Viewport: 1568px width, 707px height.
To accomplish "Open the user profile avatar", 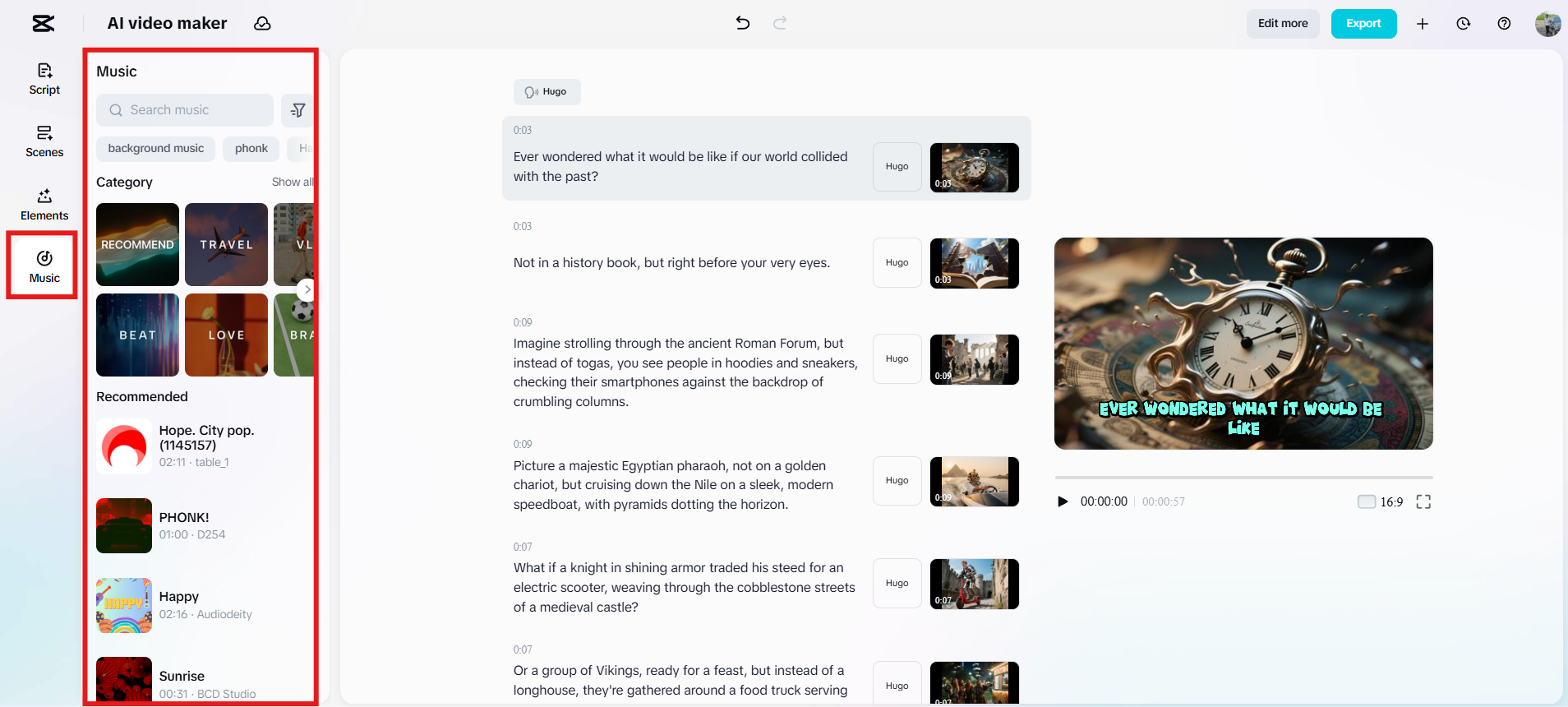I will (1547, 24).
